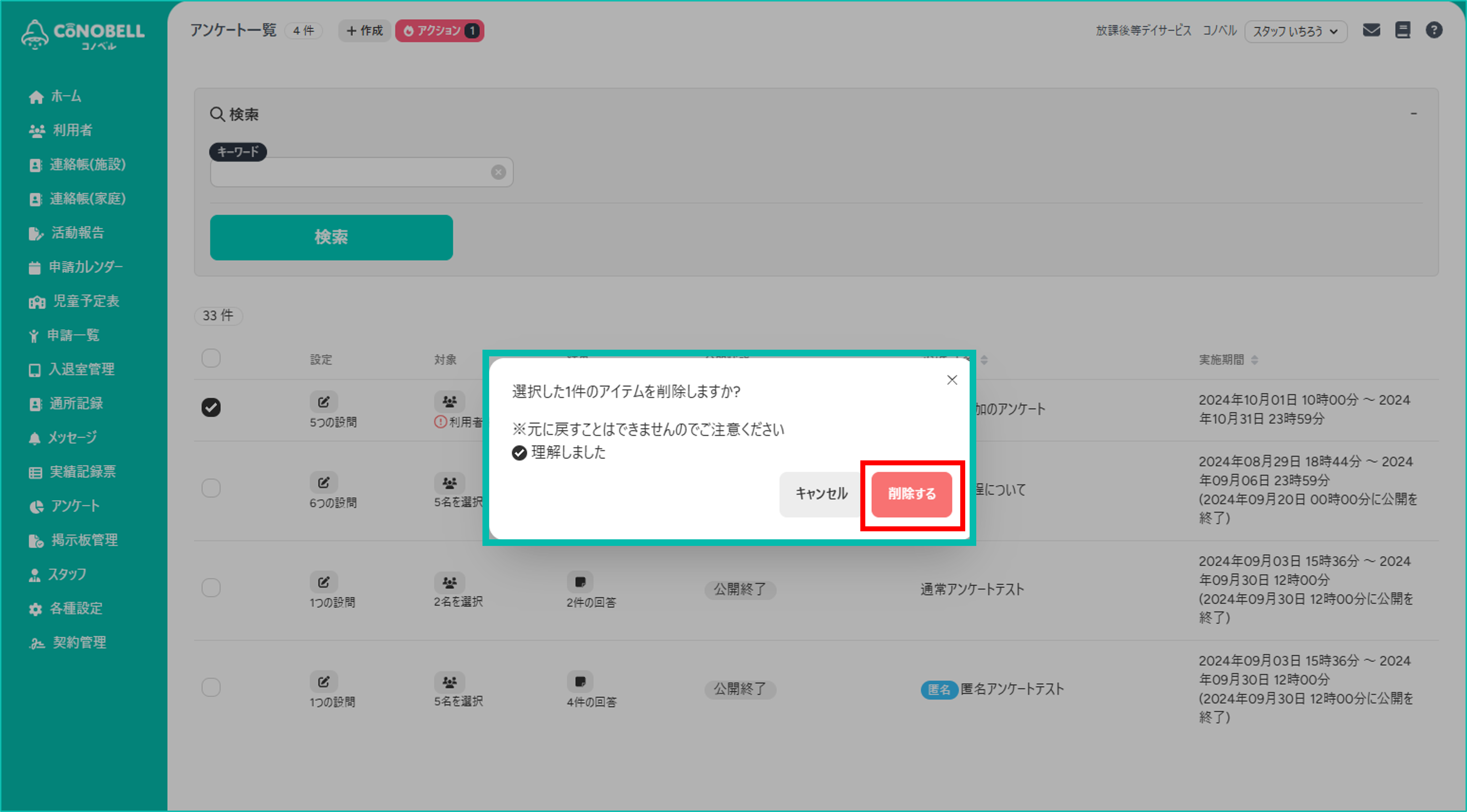Viewport: 1467px width, 812px height.
Task: Open メッセージ in sidebar
Action: (x=63, y=438)
